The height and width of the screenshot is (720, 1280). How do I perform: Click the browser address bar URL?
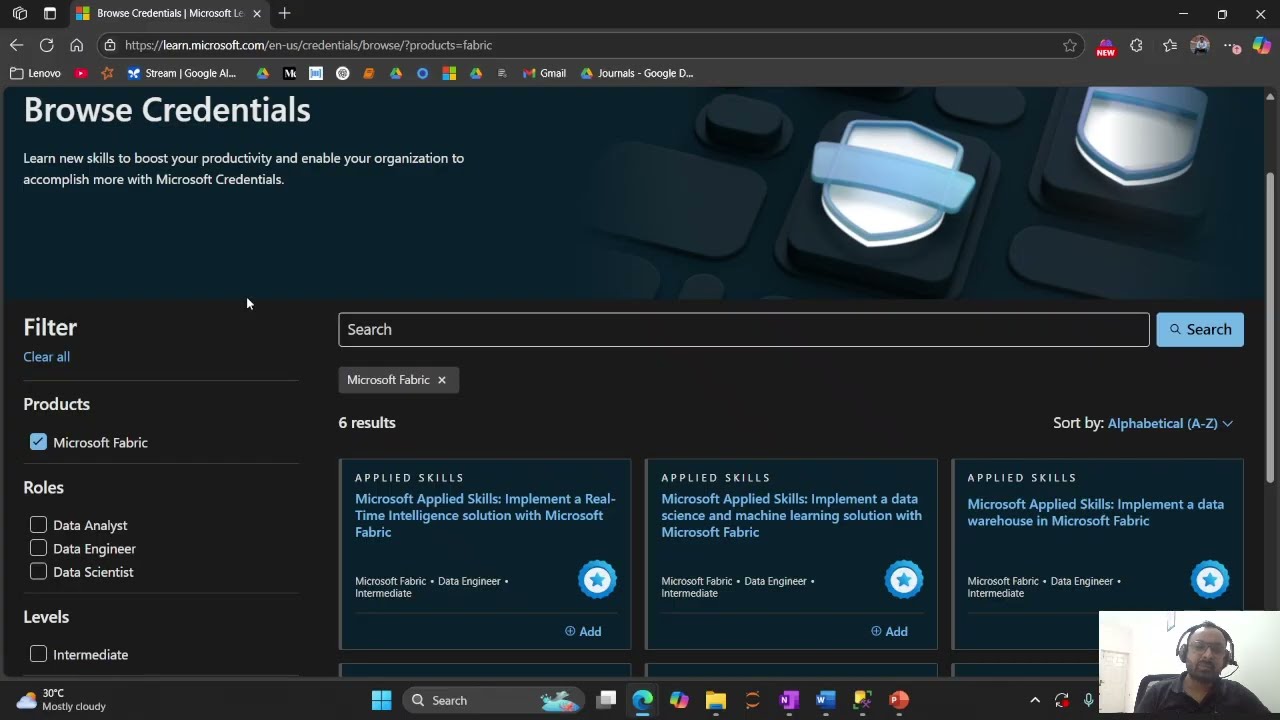(x=308, y=45)
